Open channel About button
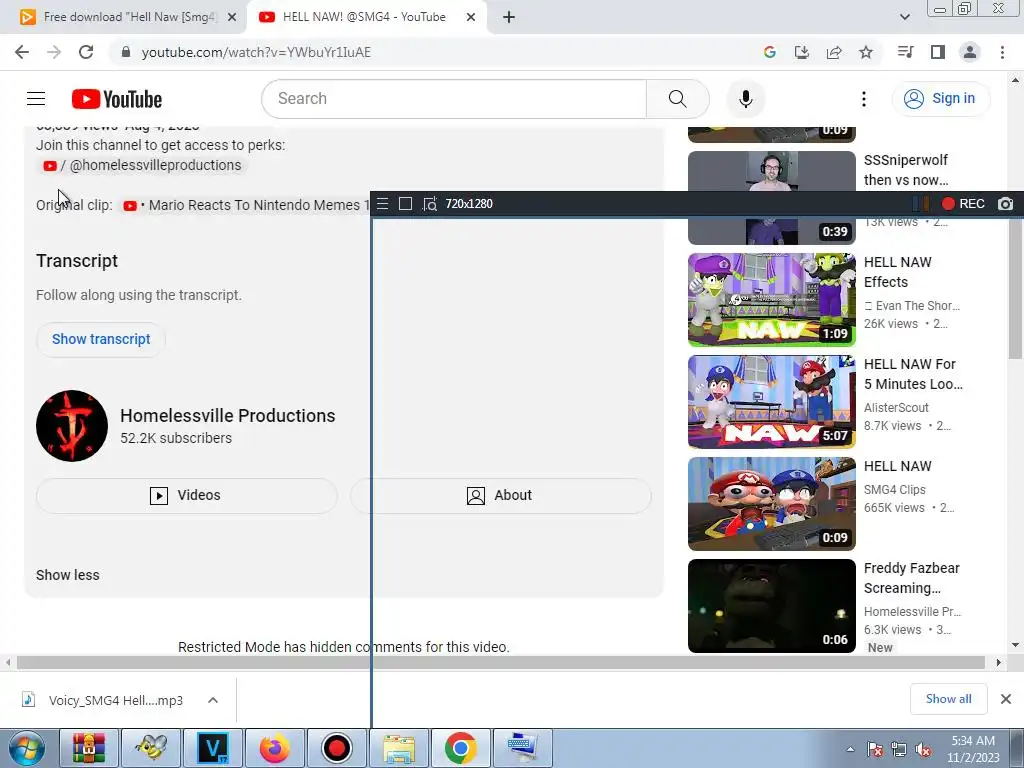The width and height of the screenshot is (1024, 768). click(500, 496)
